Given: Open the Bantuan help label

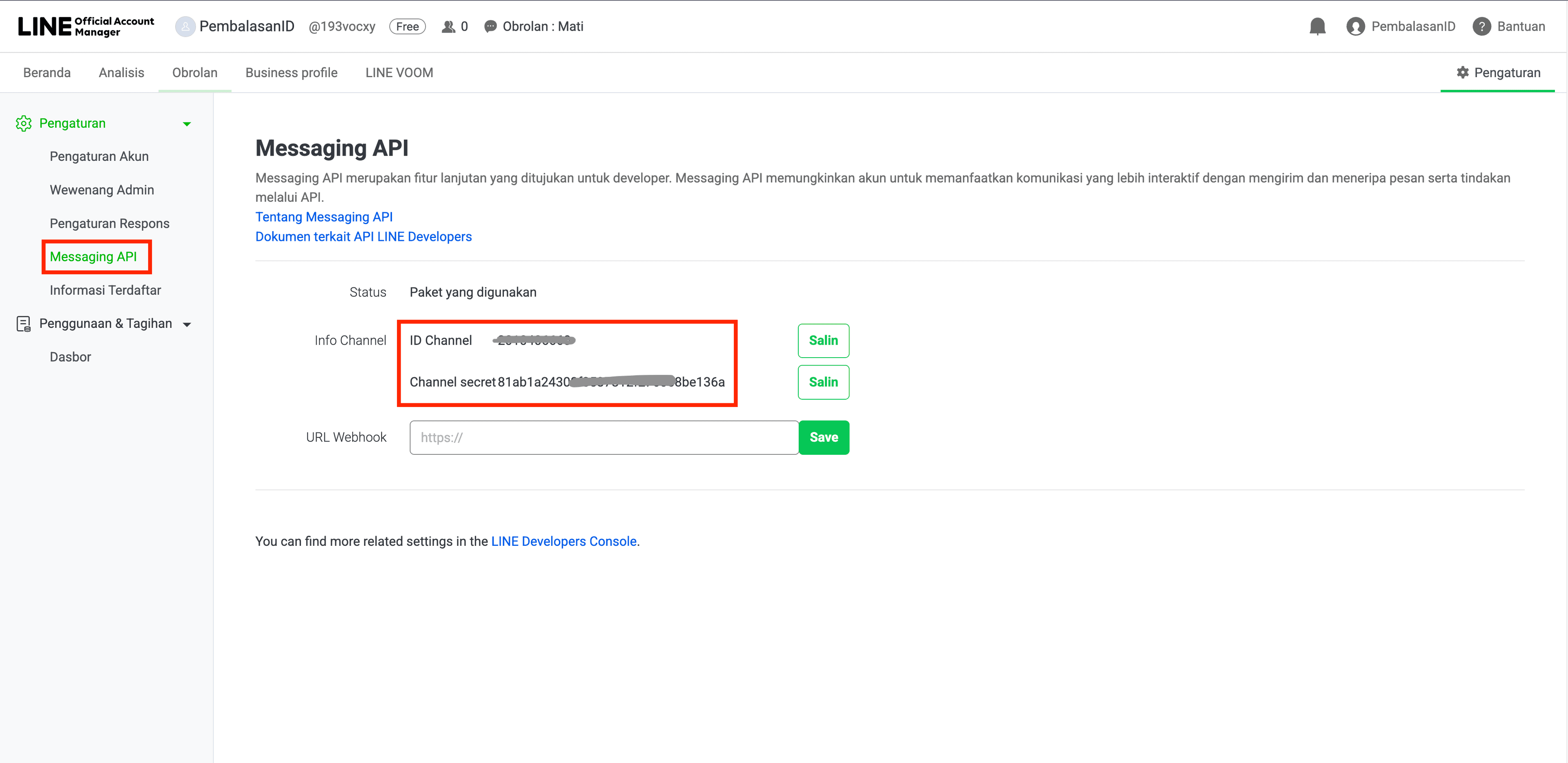Looking at the screenshot, I should tap(1521, 27).
